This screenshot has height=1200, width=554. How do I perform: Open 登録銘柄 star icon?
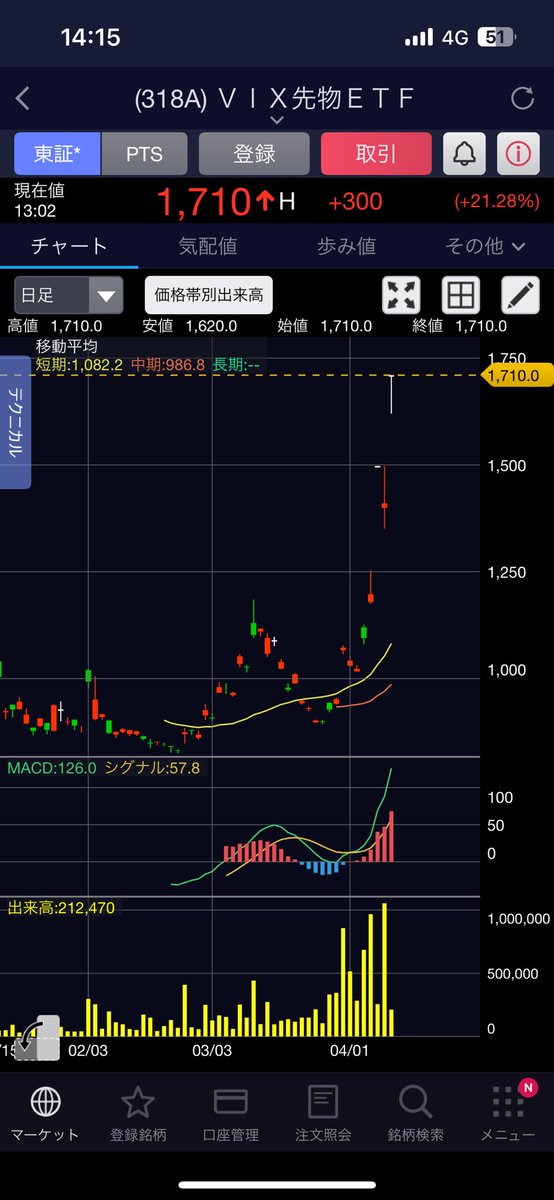point(138,1102)
